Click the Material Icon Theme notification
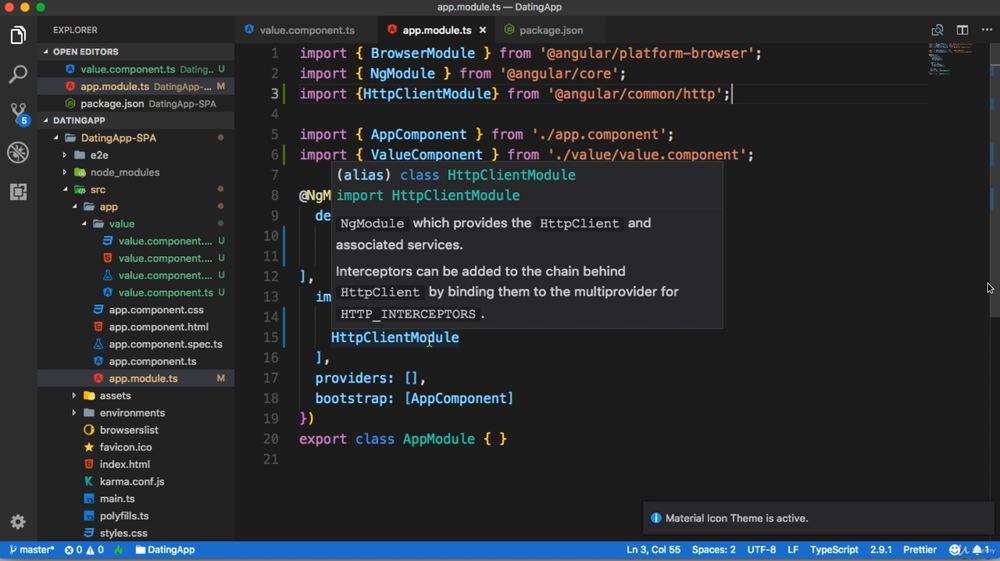The width and height of the screenshot is (1000, 561). point(818,518)
